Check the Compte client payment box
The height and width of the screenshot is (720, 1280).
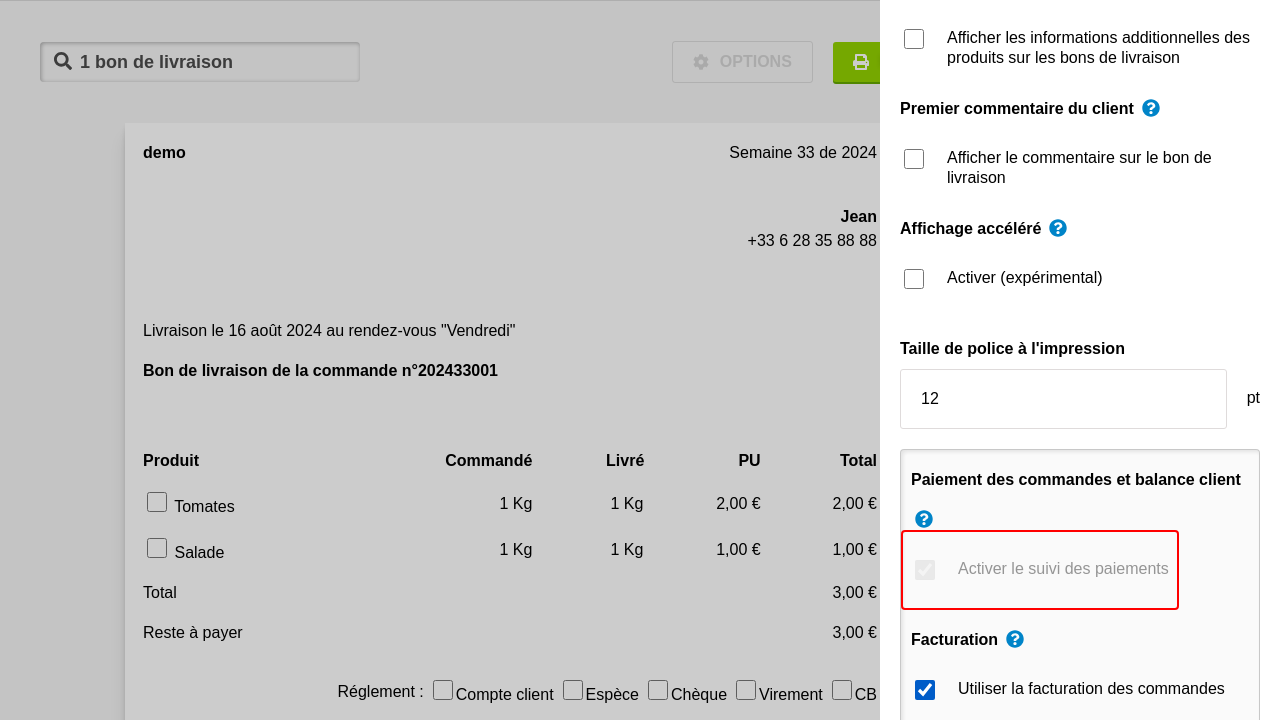click(x=443, y=690)
